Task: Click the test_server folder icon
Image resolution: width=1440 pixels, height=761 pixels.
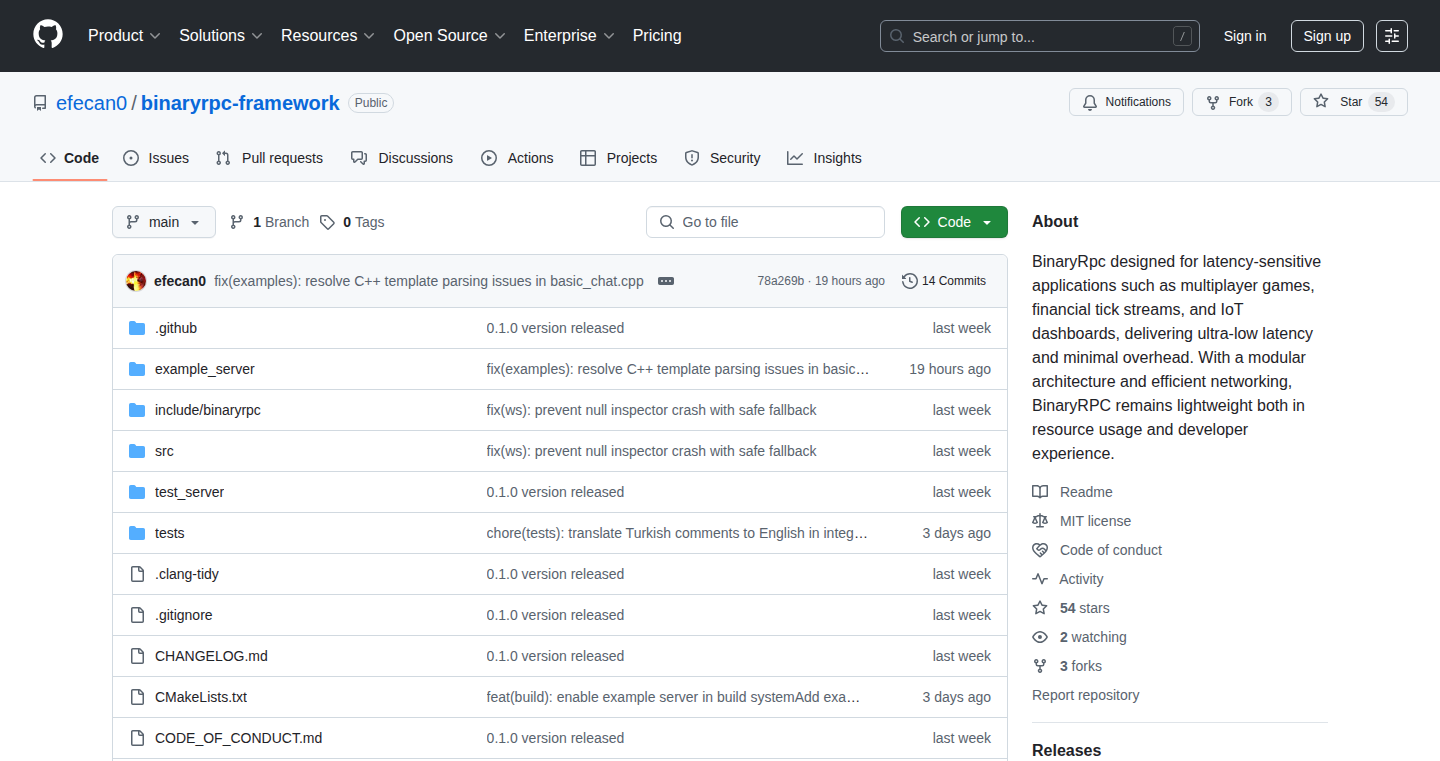Action: (137, 492)
